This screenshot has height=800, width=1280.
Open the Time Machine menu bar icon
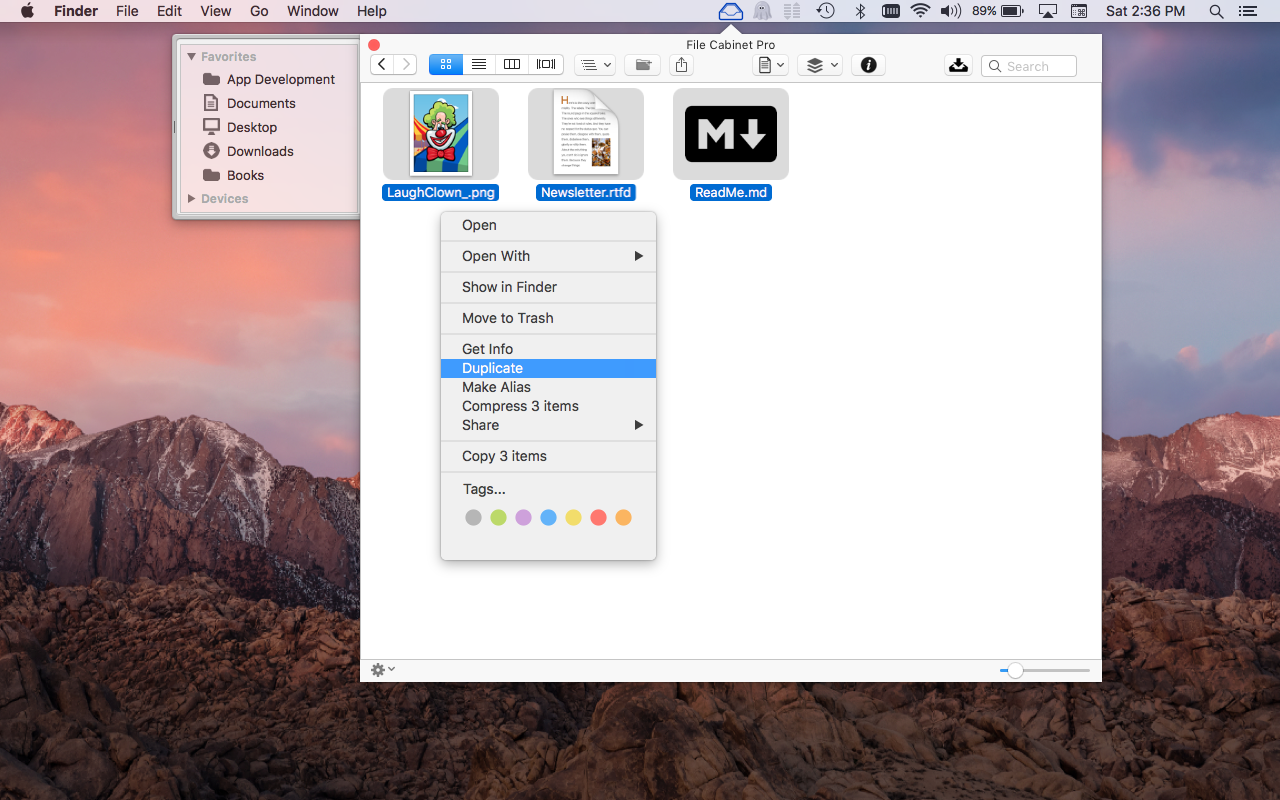point(825,11)
